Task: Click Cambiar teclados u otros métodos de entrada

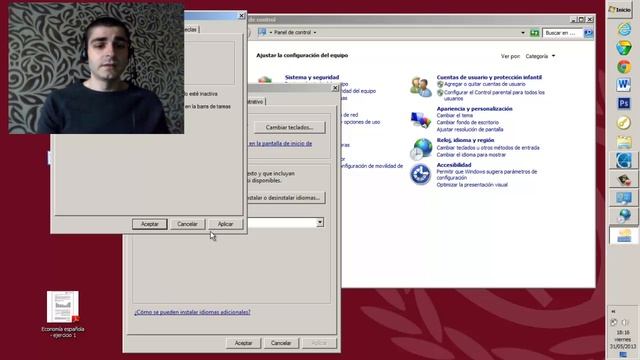Action: point(488,148)
